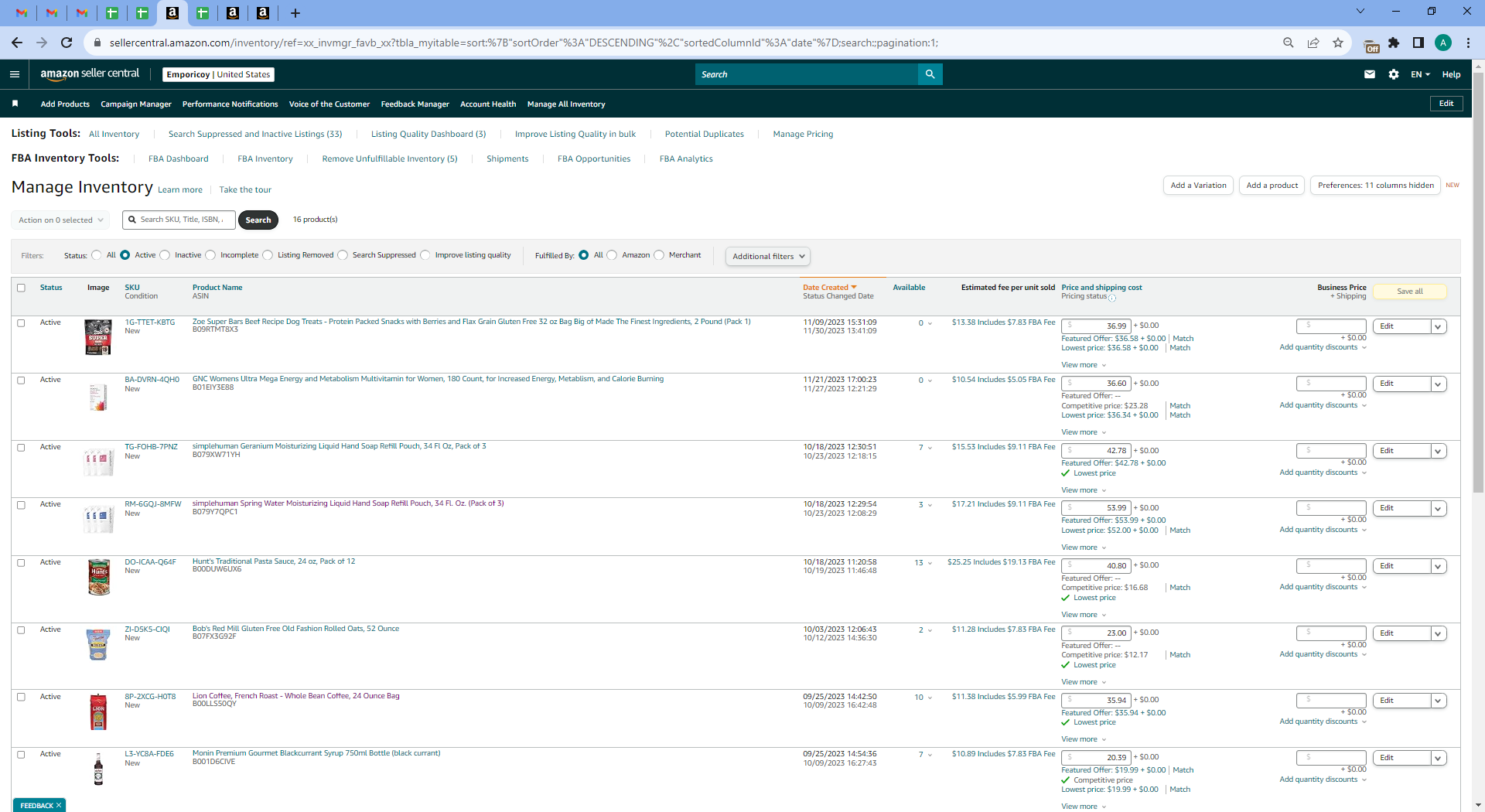Screen dimensions: 1485x812
Task: Click the Zoe Super Bars product thumbnail
Action: [98, 337]
